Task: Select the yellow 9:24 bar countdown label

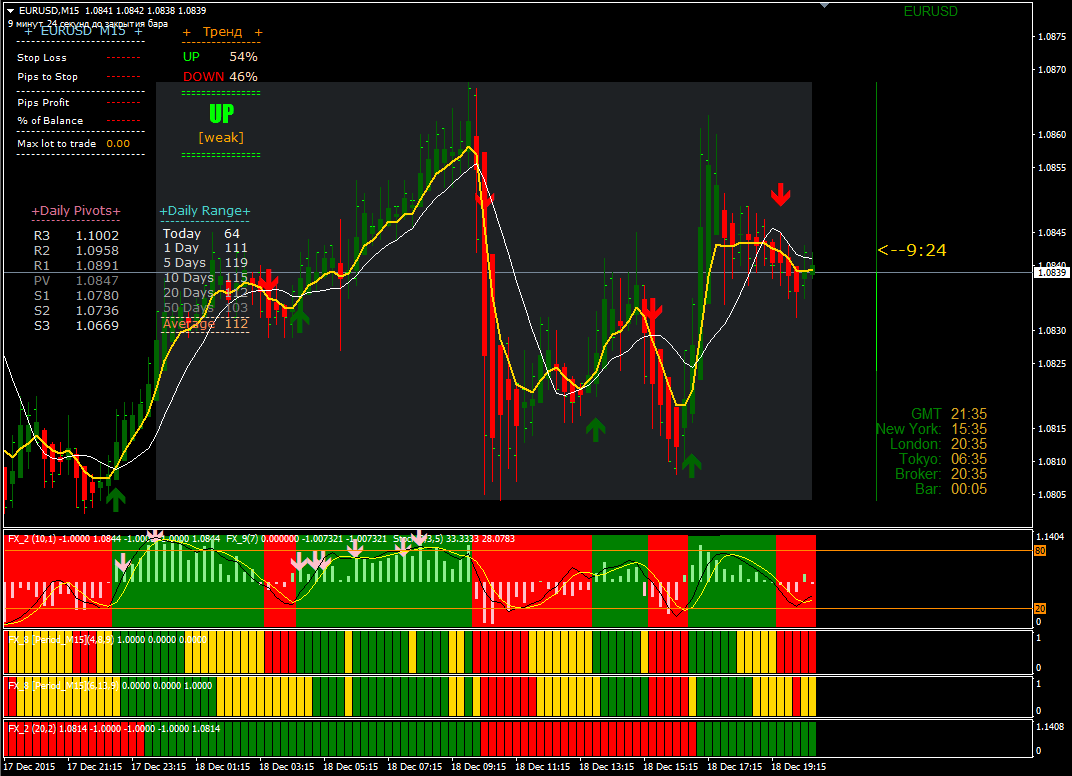Action: point(912,250)
